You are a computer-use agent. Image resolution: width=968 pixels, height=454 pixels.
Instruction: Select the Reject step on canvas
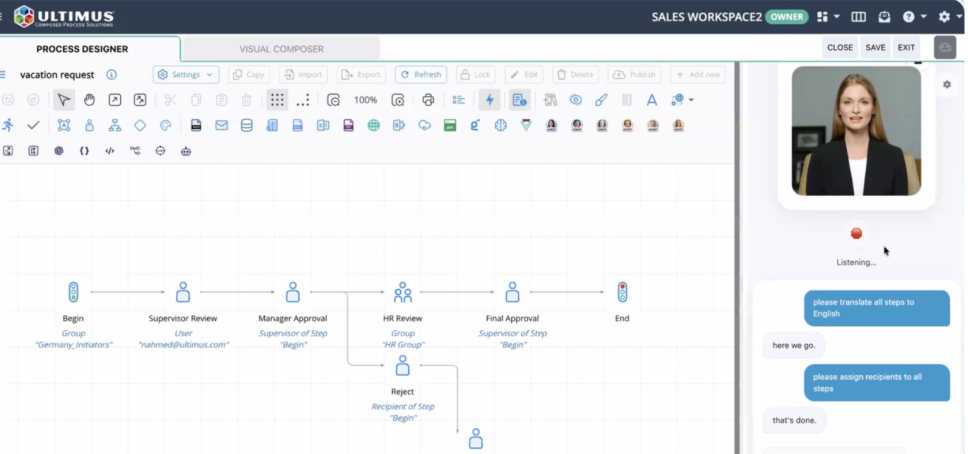[x=403, y=366]
